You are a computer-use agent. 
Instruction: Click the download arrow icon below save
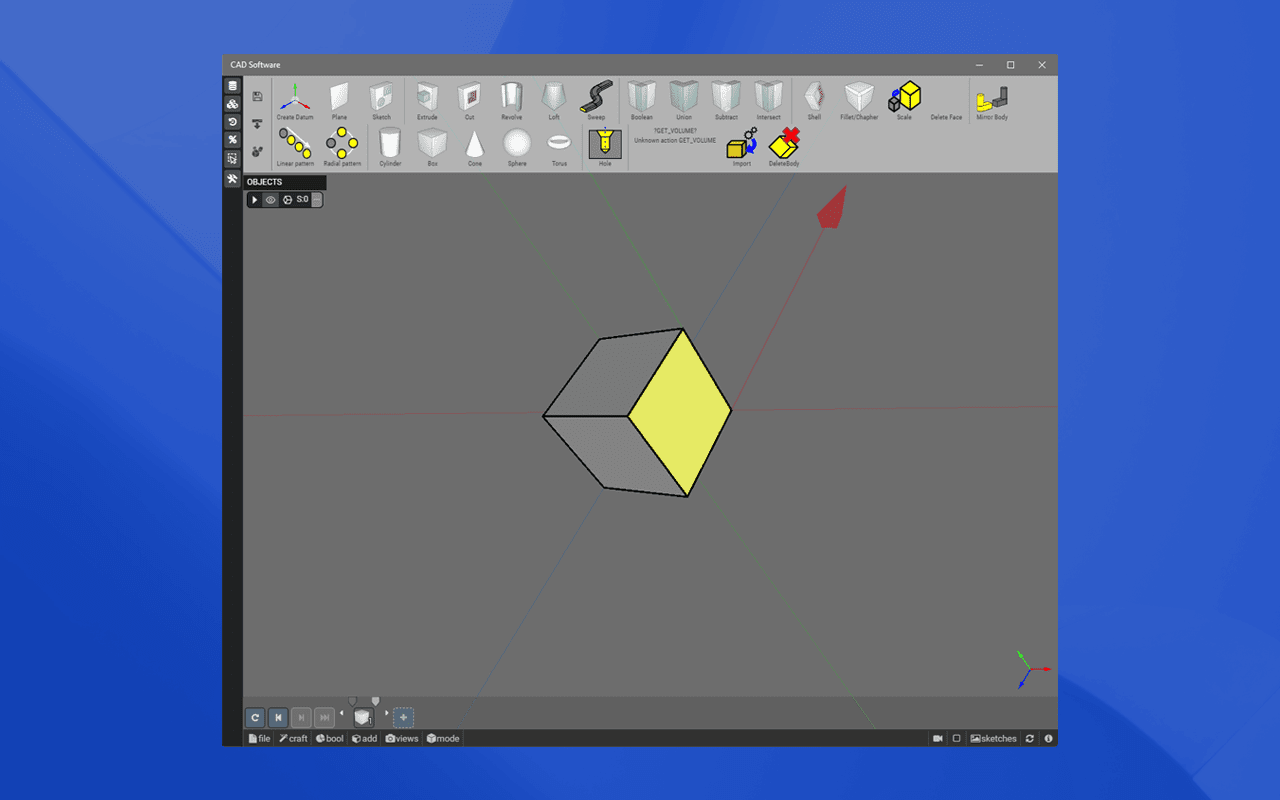point(257,124)
